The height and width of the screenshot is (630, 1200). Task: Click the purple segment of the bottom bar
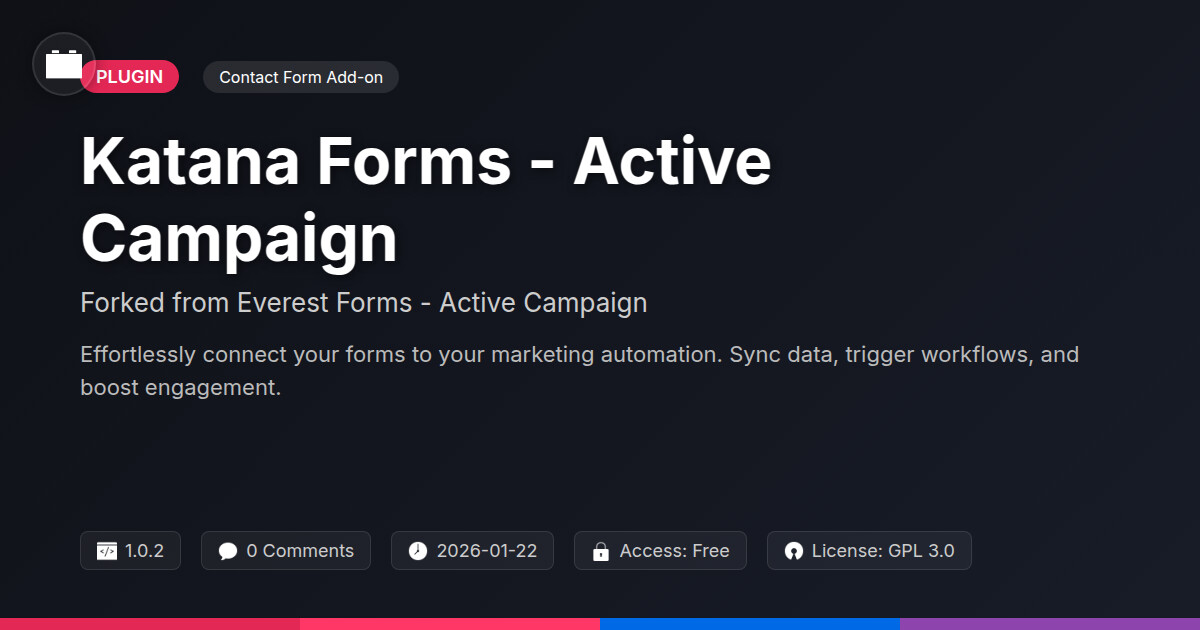coord(1050,623)
